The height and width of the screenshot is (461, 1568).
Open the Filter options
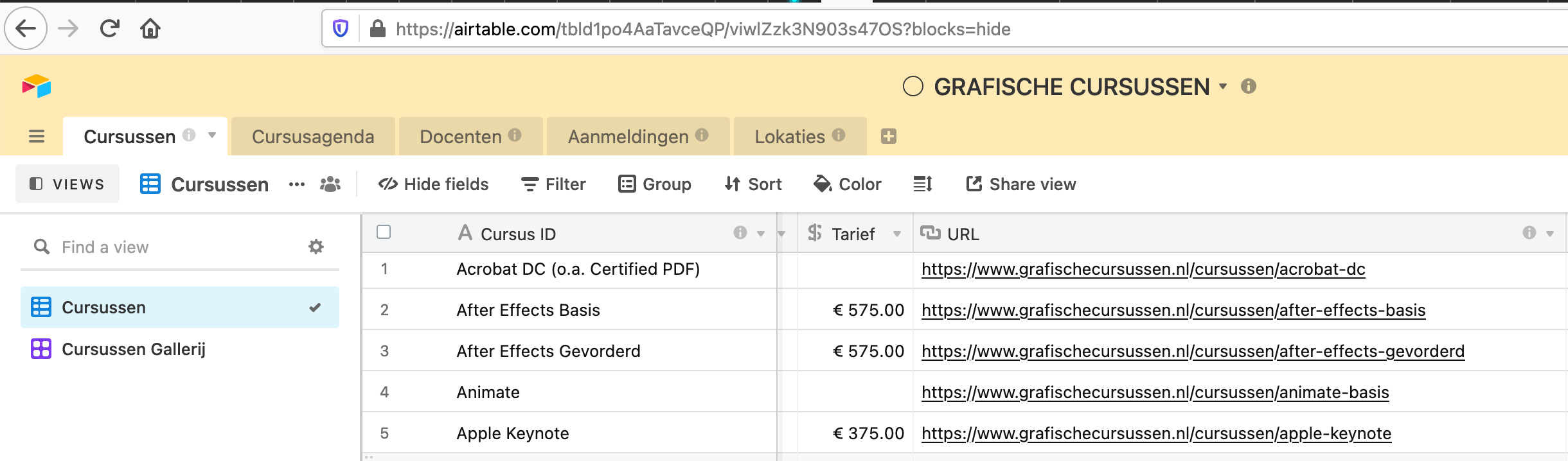553,184
